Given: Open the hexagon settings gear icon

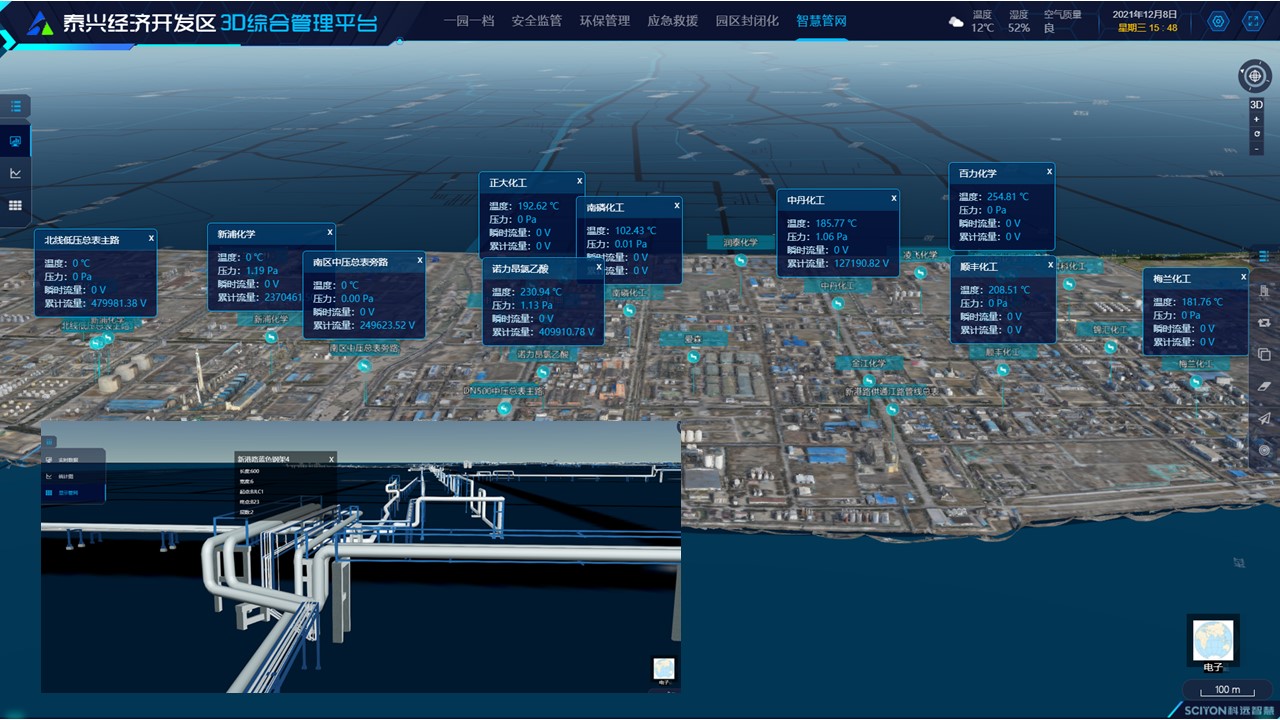Looking at the screenshot, I should [x=1218, y=21].
